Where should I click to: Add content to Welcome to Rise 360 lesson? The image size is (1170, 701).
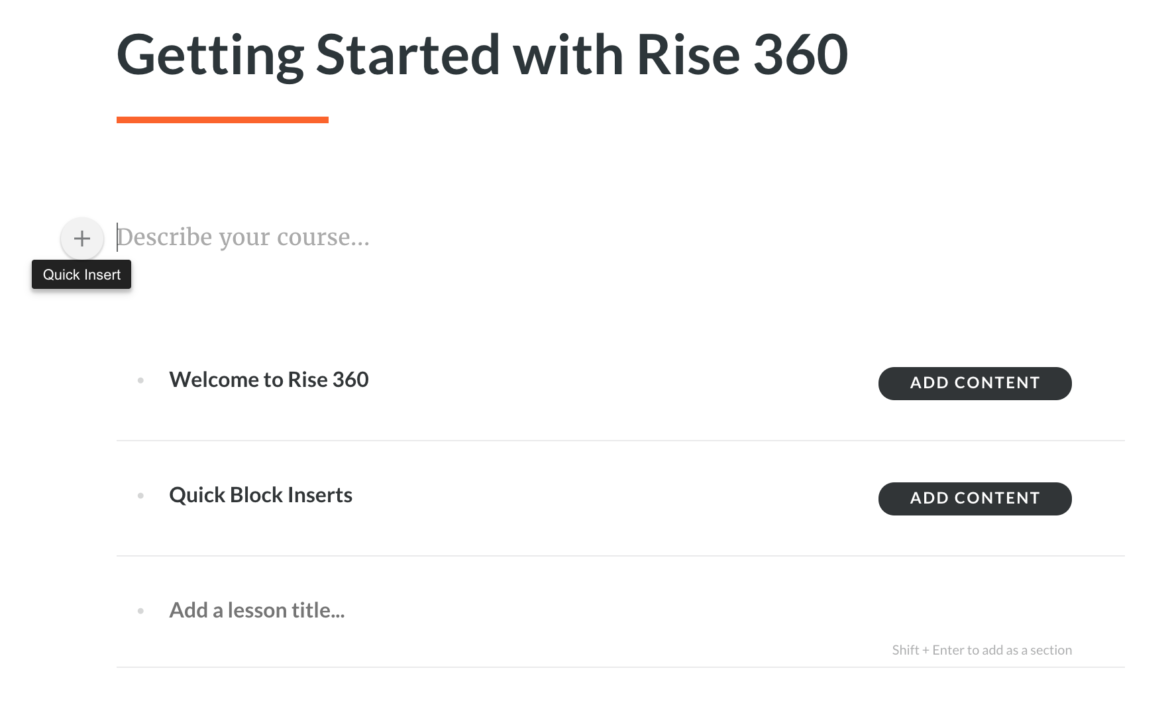click(x=974, y=383)
